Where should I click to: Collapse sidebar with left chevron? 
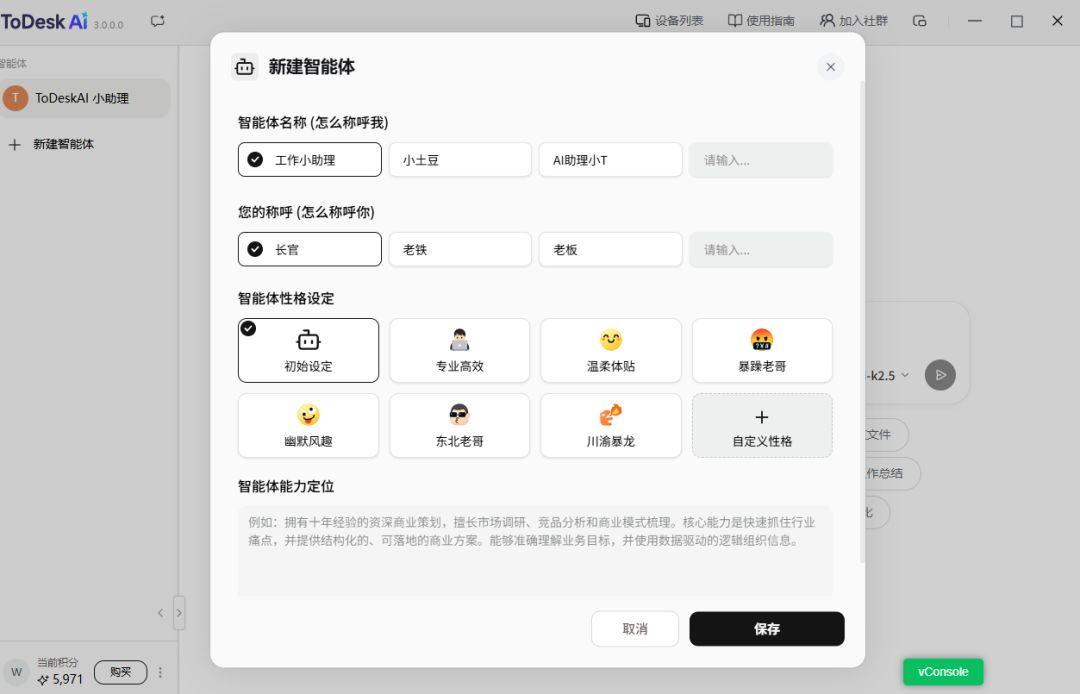(x=160, y=613)
